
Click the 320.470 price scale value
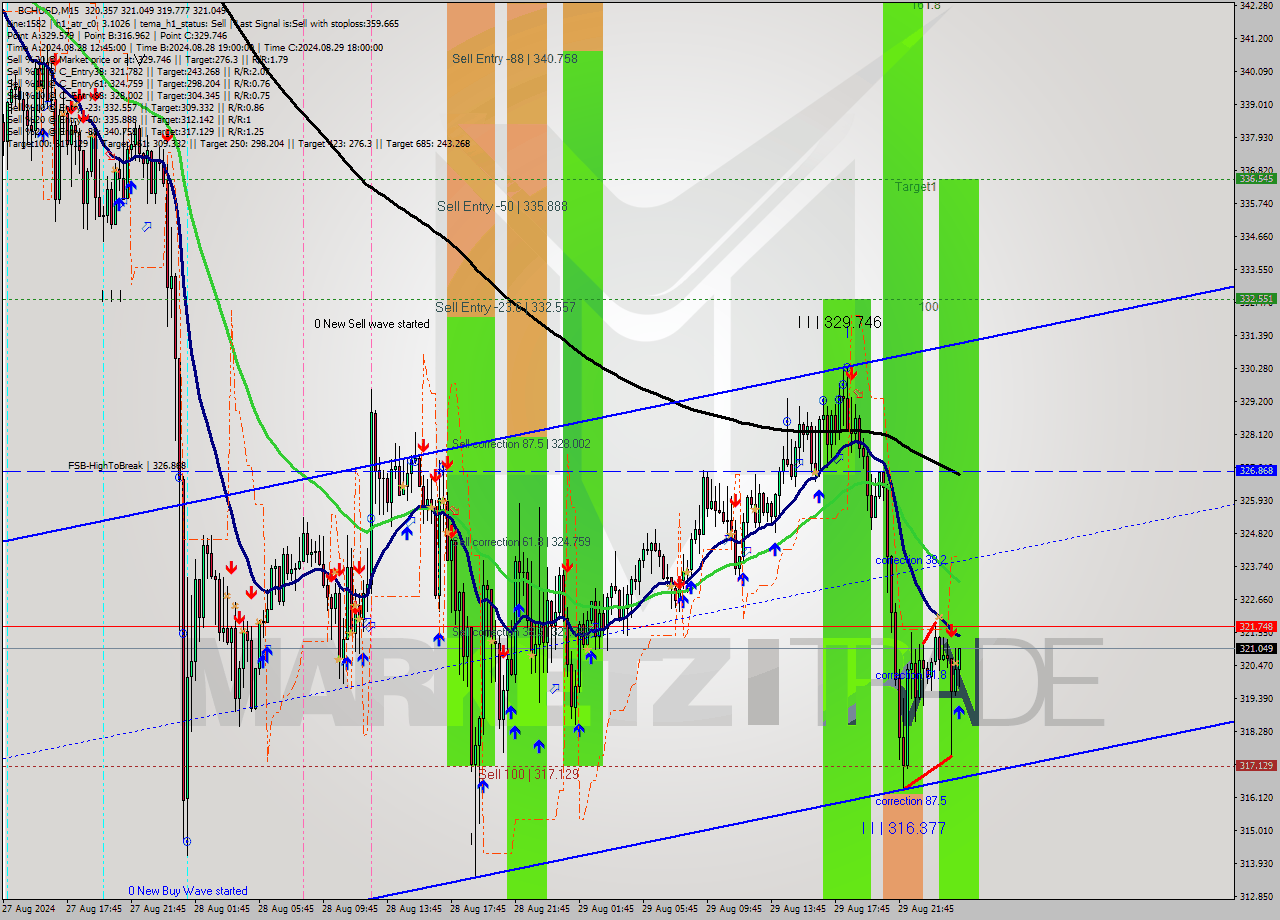click(1255, 665)
